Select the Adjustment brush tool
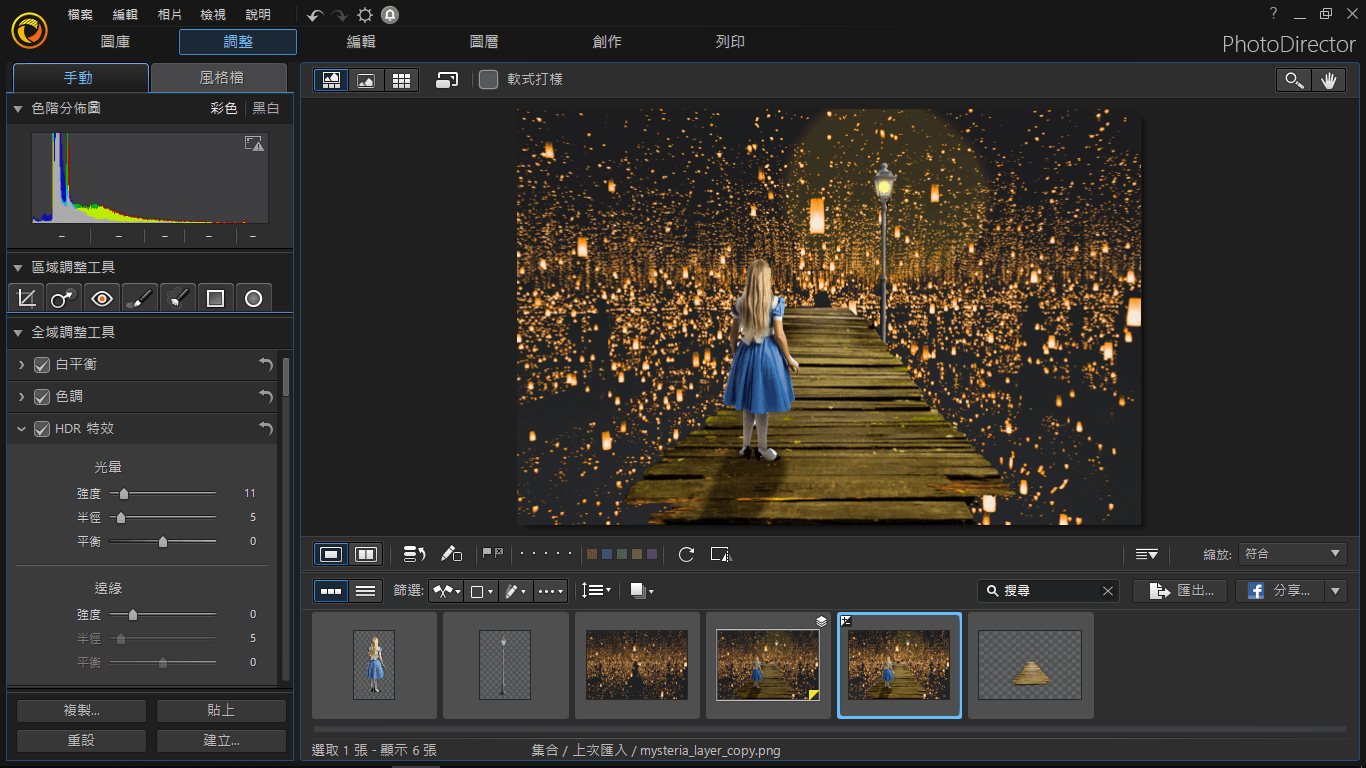The image size is (1366, 768). tap(140, 297)
